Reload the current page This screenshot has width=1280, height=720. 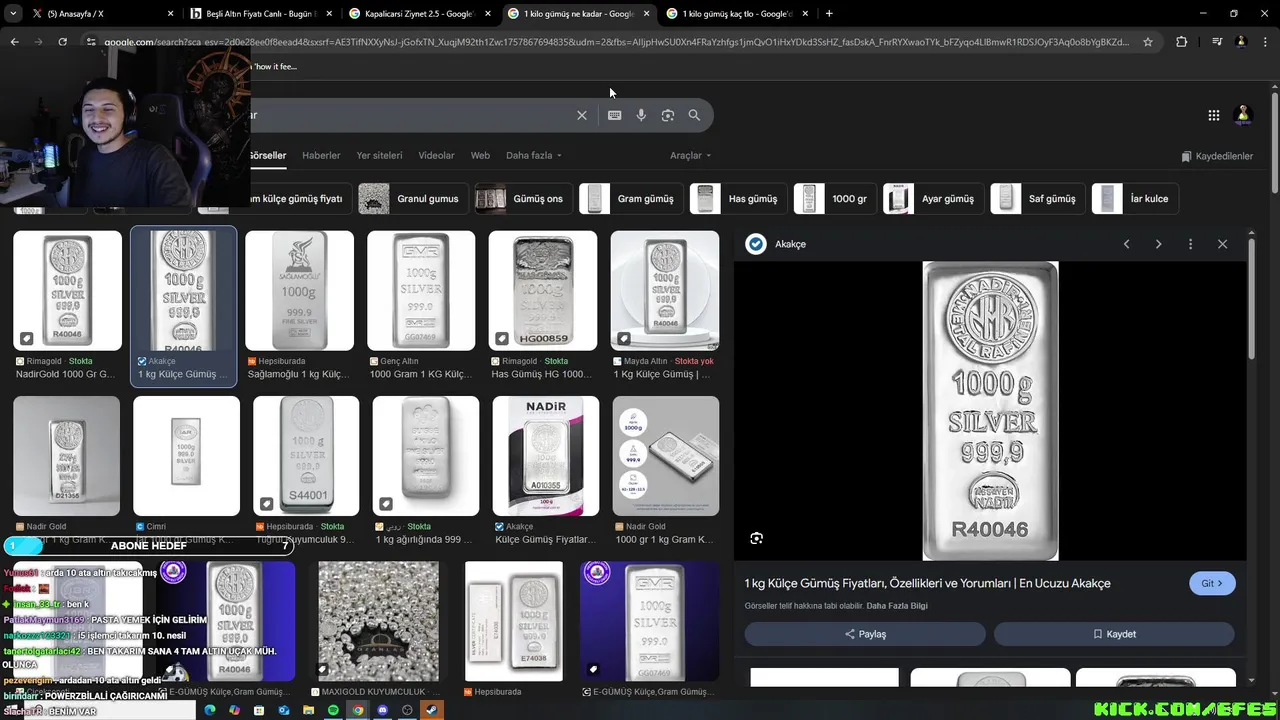pos(62,42)
